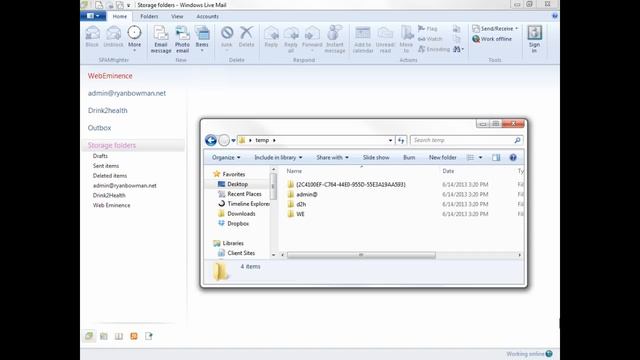The height and width of the screenshot is (360, 640).
Task: Collapse the Storage folders group
Action: pyautogui.click(x=112, y=145)
